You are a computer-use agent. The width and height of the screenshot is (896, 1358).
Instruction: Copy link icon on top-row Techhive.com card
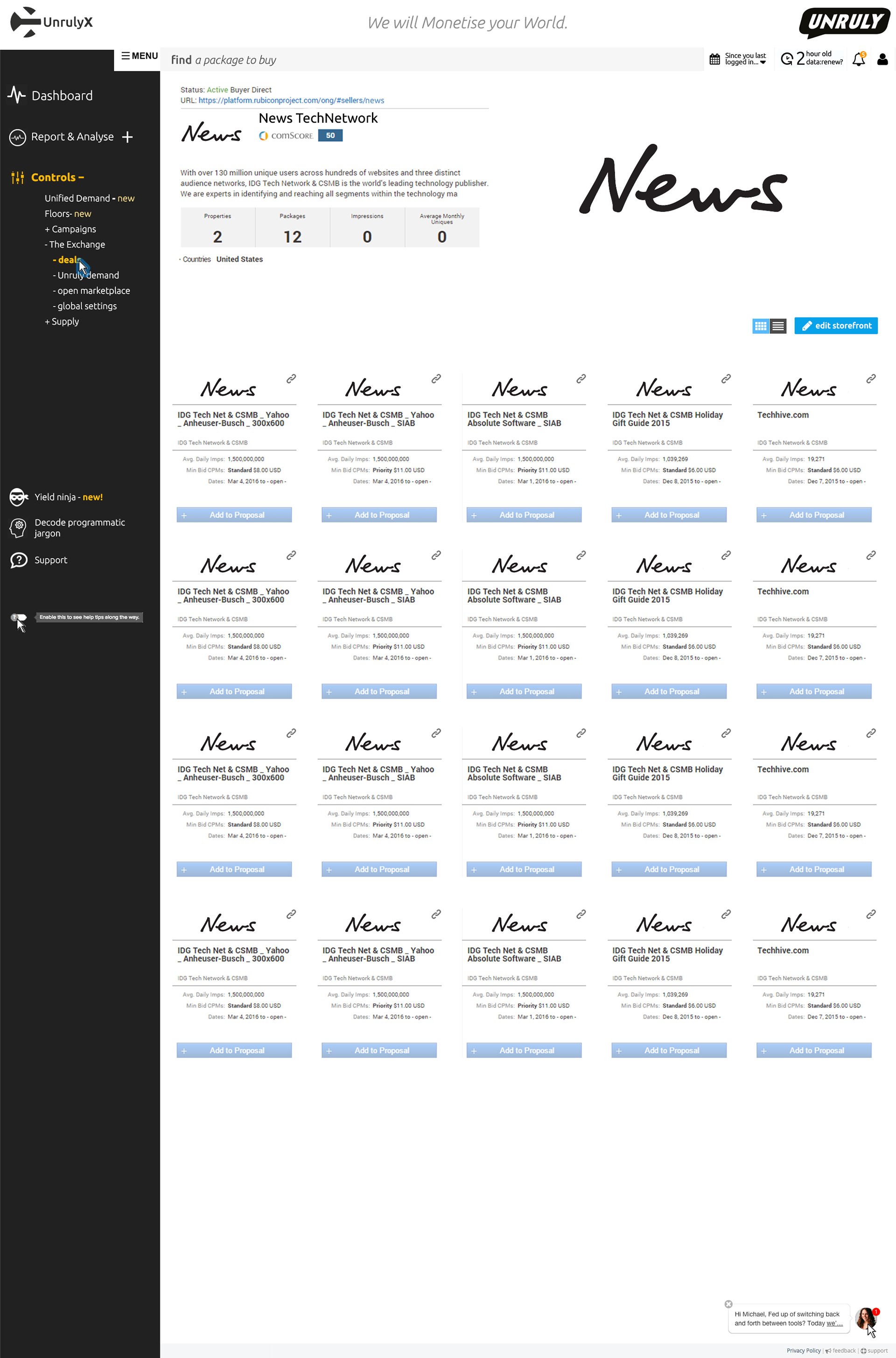[871, 379]
